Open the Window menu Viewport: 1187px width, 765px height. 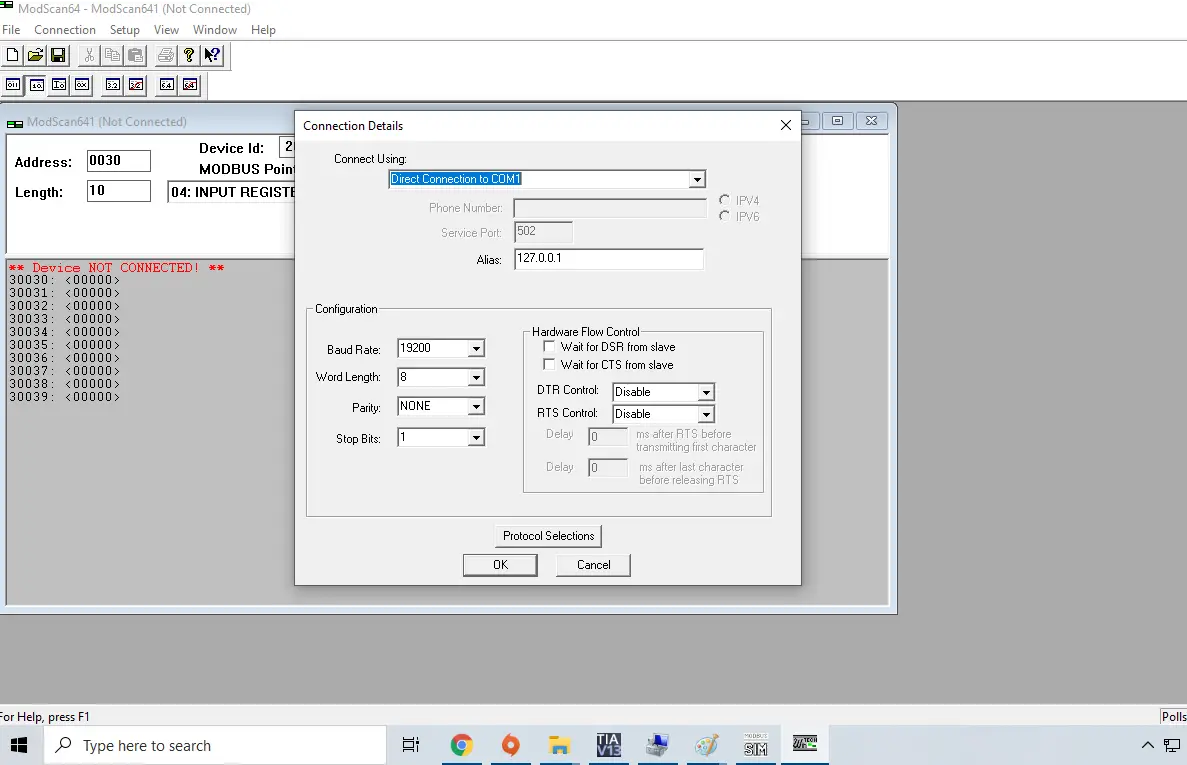click(x=215, y=30)
